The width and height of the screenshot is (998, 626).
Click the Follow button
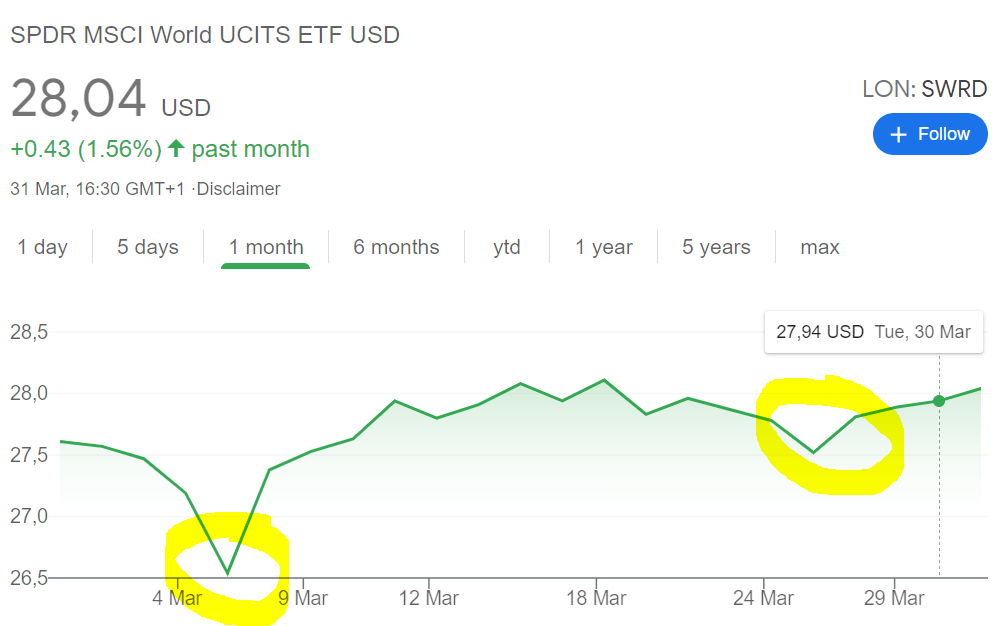(x=930, y=134)
